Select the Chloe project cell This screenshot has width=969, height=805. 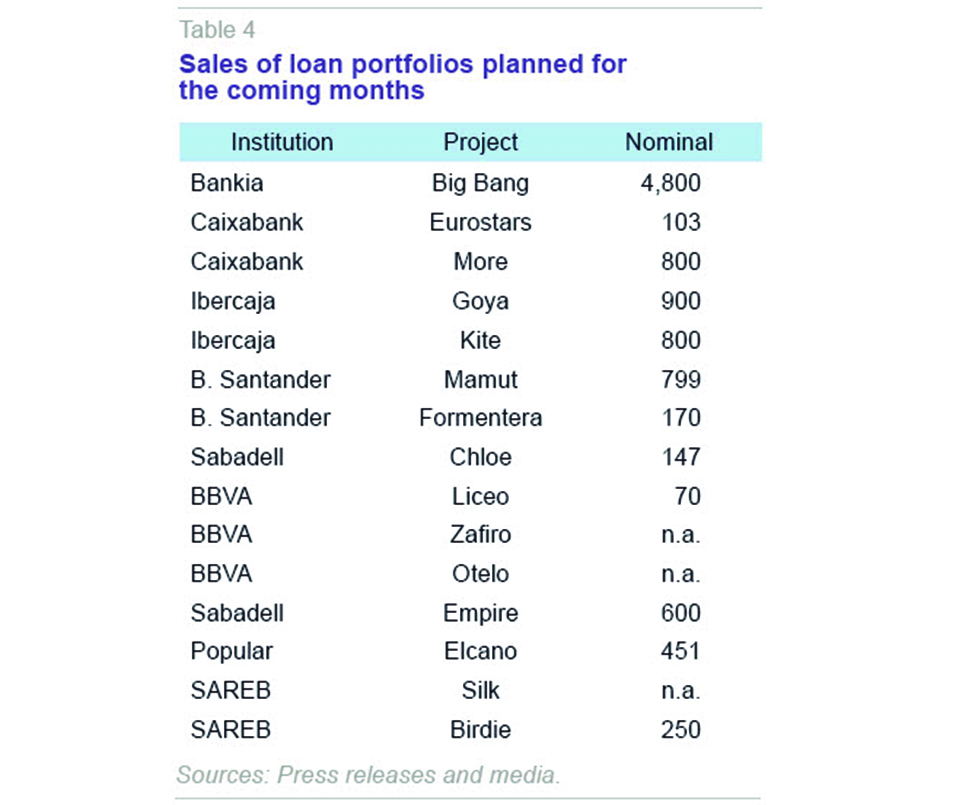coord(480,457)
